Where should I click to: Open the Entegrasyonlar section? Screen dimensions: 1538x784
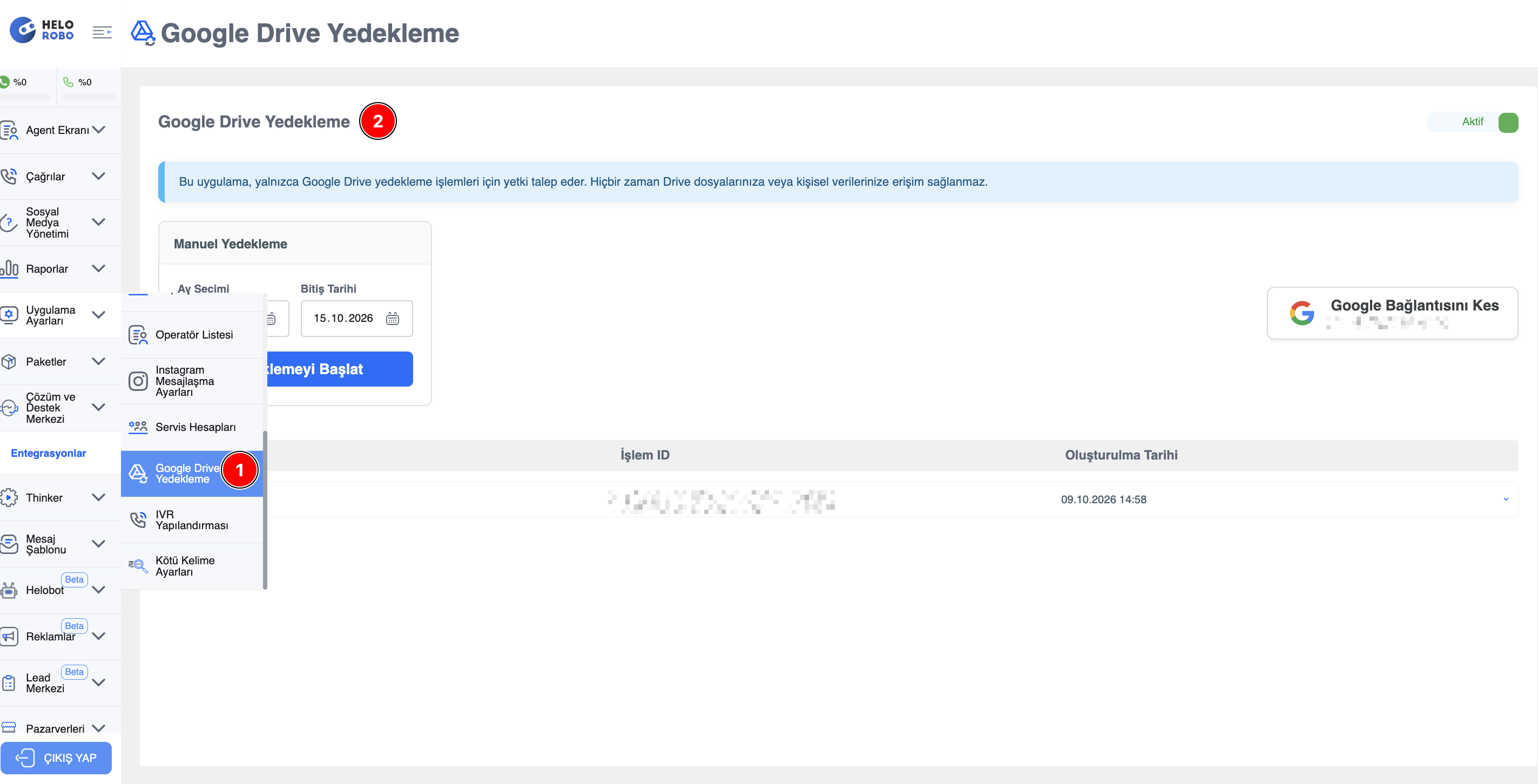[x=49, y=453]
